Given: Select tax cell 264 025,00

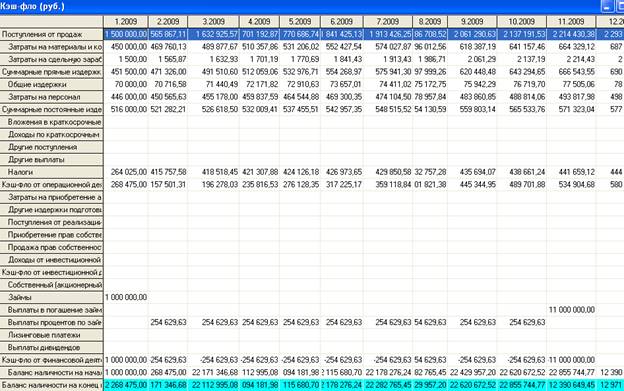Looking at the screenshot, I should point(126,172).
